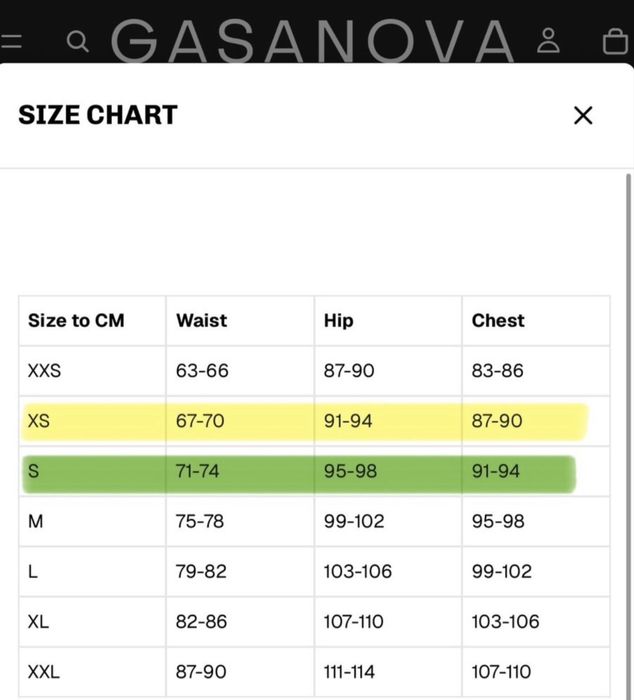Screen dimensions: 634x700
Task: Open the hamburger menu icon
Action: 11,41
